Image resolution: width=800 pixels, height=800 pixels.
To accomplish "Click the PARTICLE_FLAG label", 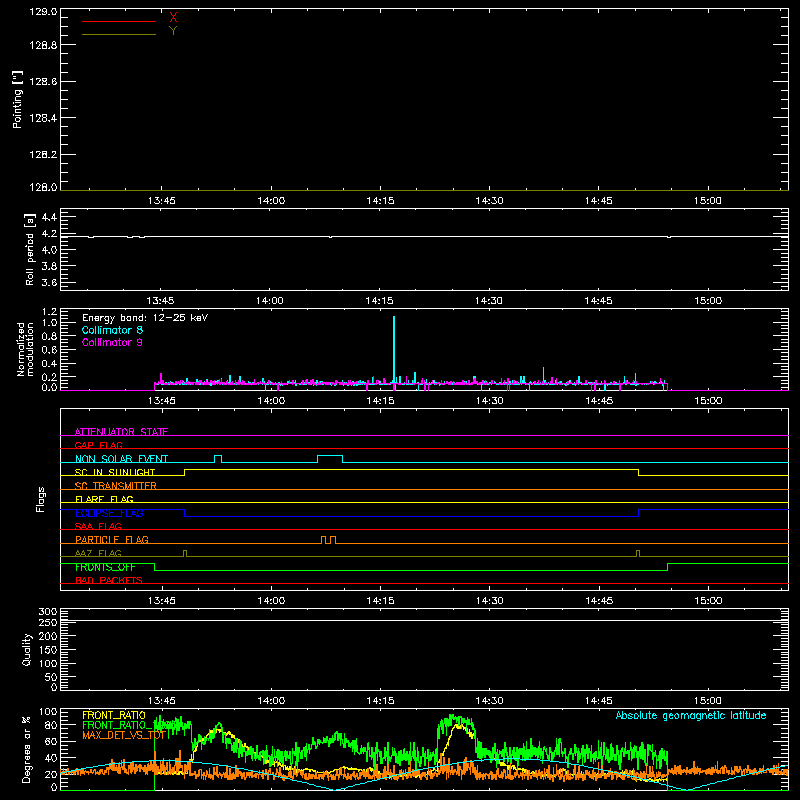I will pos(112,539).
